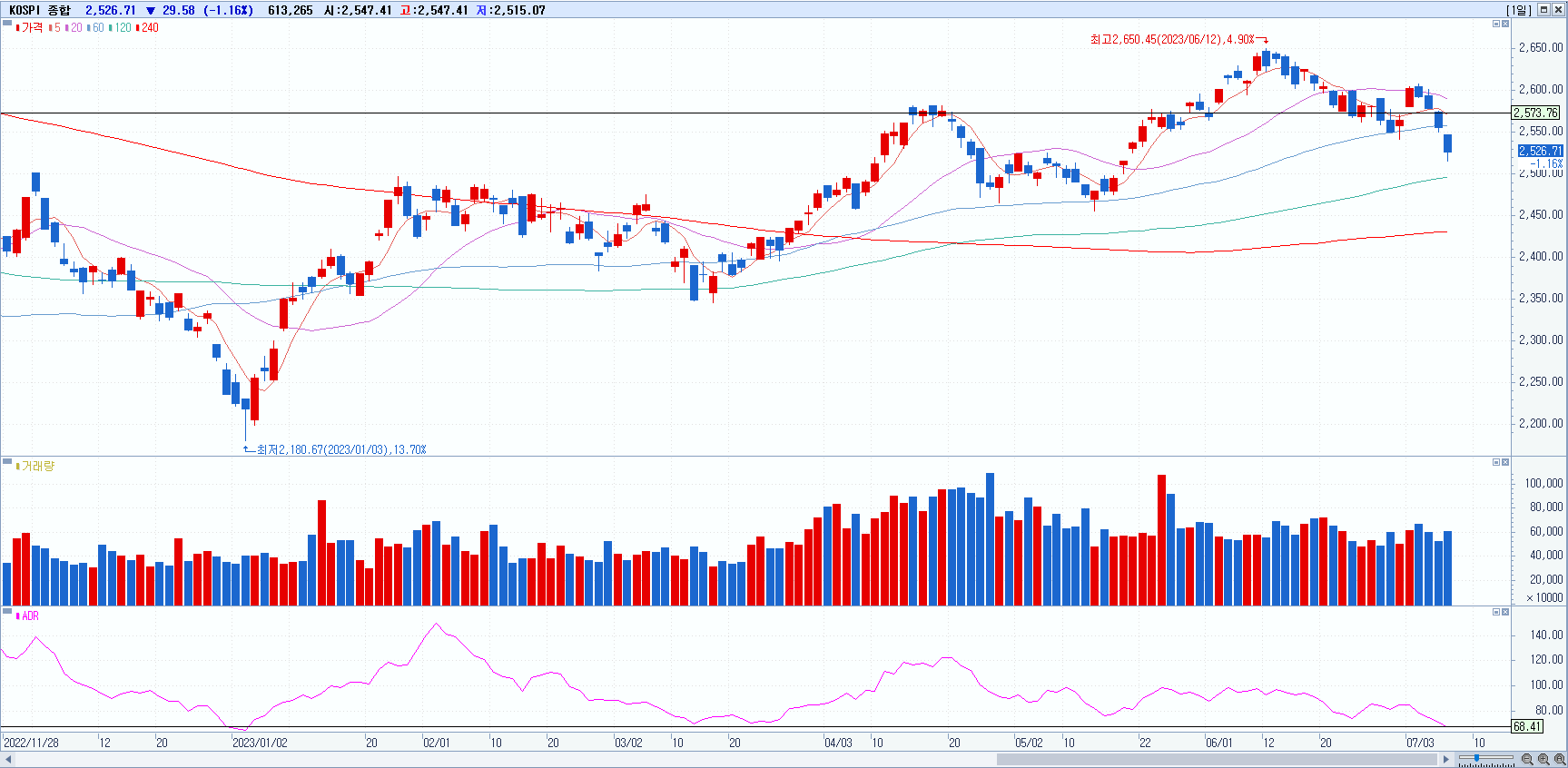Click the ADR indicator legend label
This screenshot has height=768, width=1568.
point(27,616)
